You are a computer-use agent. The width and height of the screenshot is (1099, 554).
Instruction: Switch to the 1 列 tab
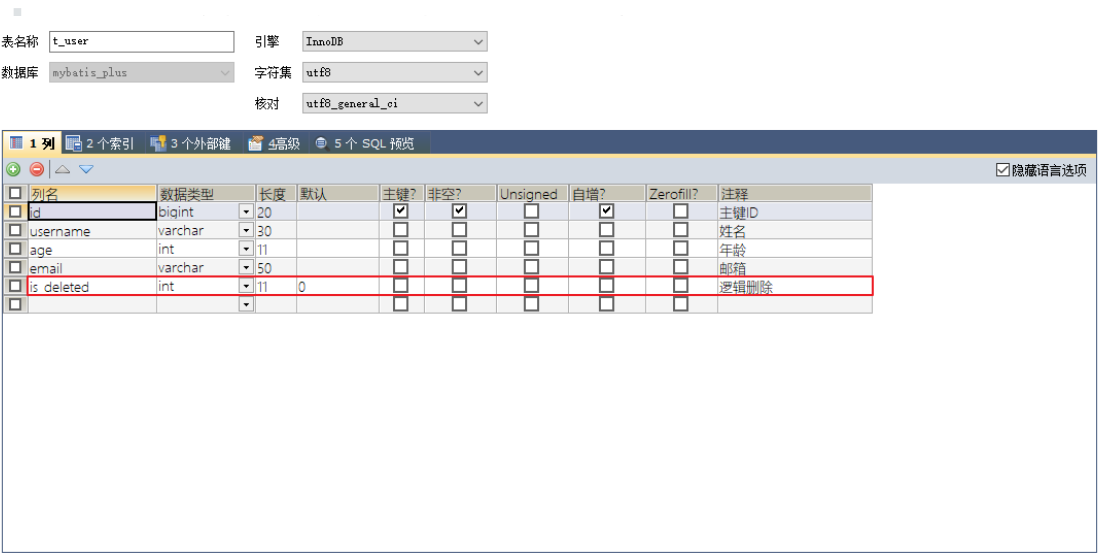tap(32, 144)
